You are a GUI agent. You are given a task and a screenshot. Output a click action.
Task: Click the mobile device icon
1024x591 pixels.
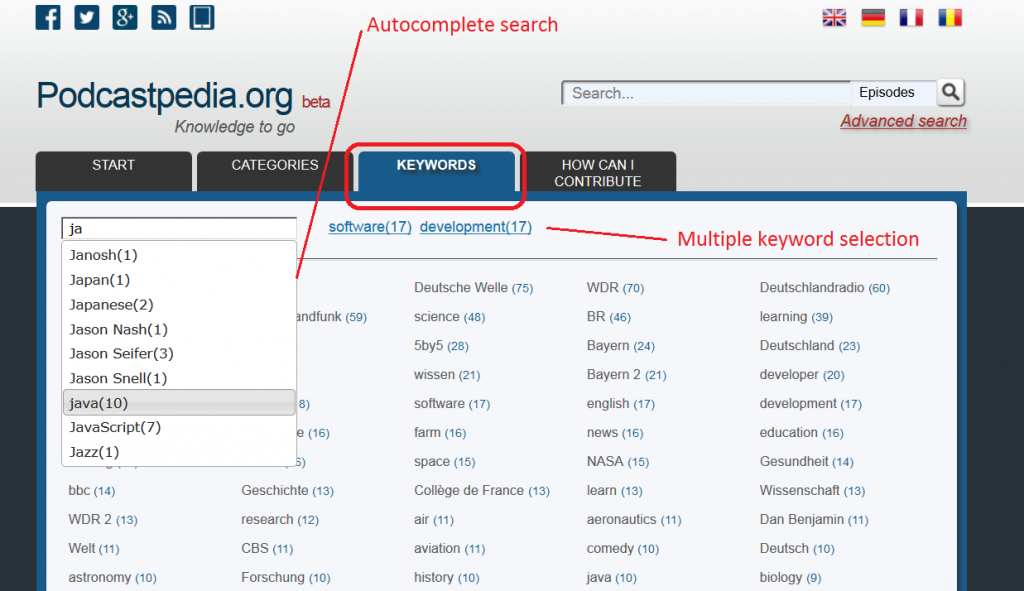click(x=202, y=17)
